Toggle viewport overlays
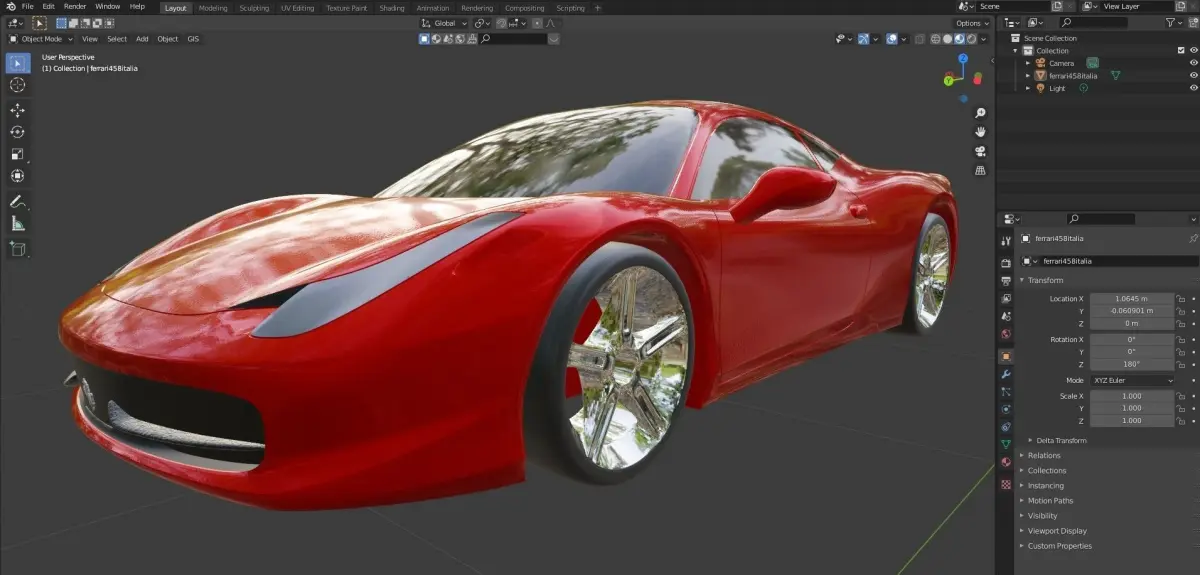 (x=891, y=39)
